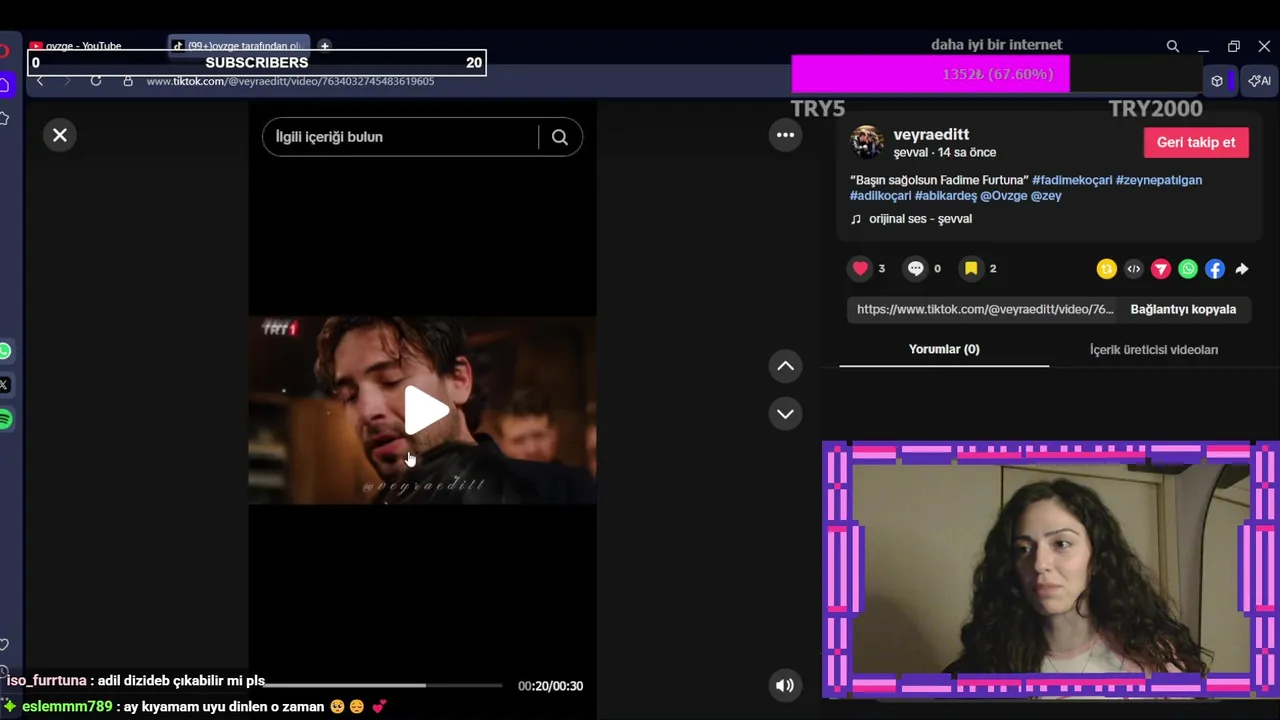Repost using the yellow repost icon
1280x720 pixels.
tap(1106, 268)
